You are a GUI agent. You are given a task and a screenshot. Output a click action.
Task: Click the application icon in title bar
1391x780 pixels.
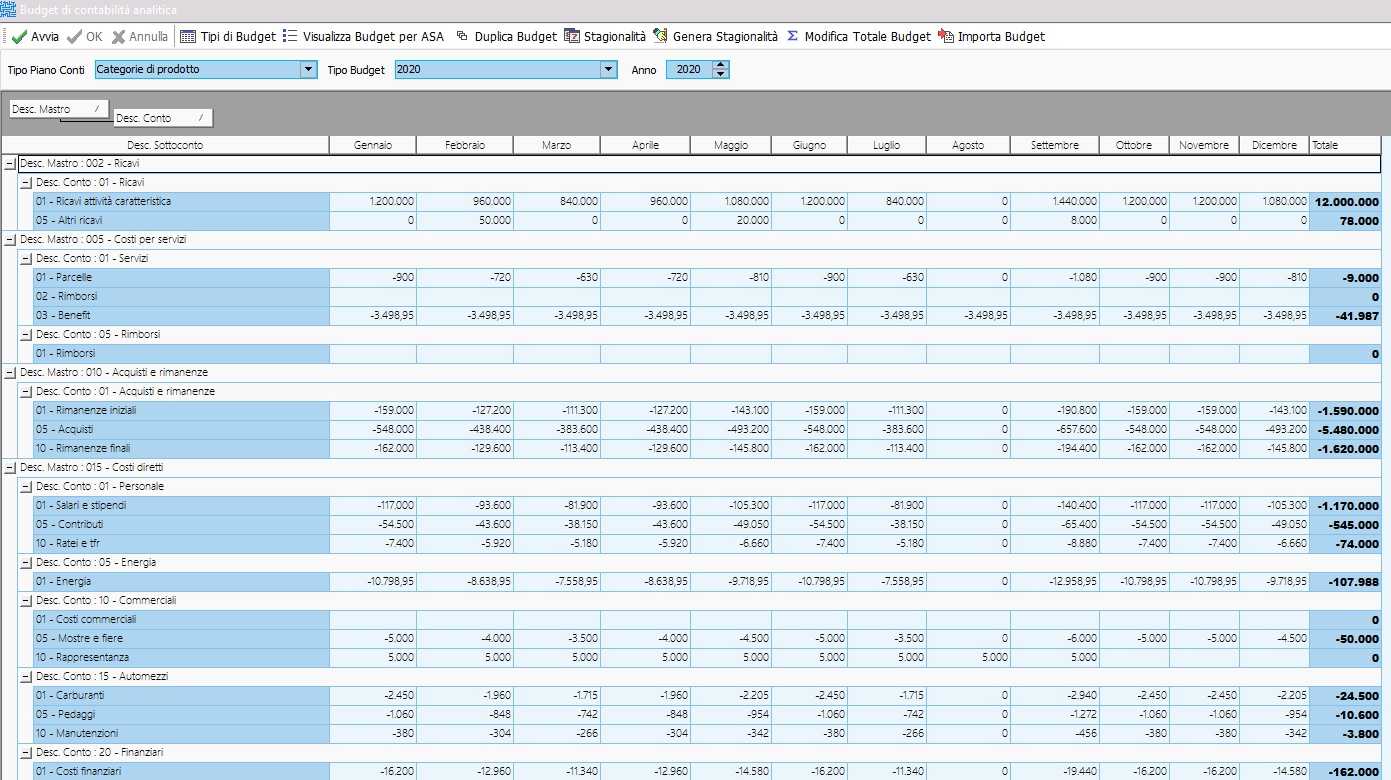pyautogui.click(x=8, y=9)
